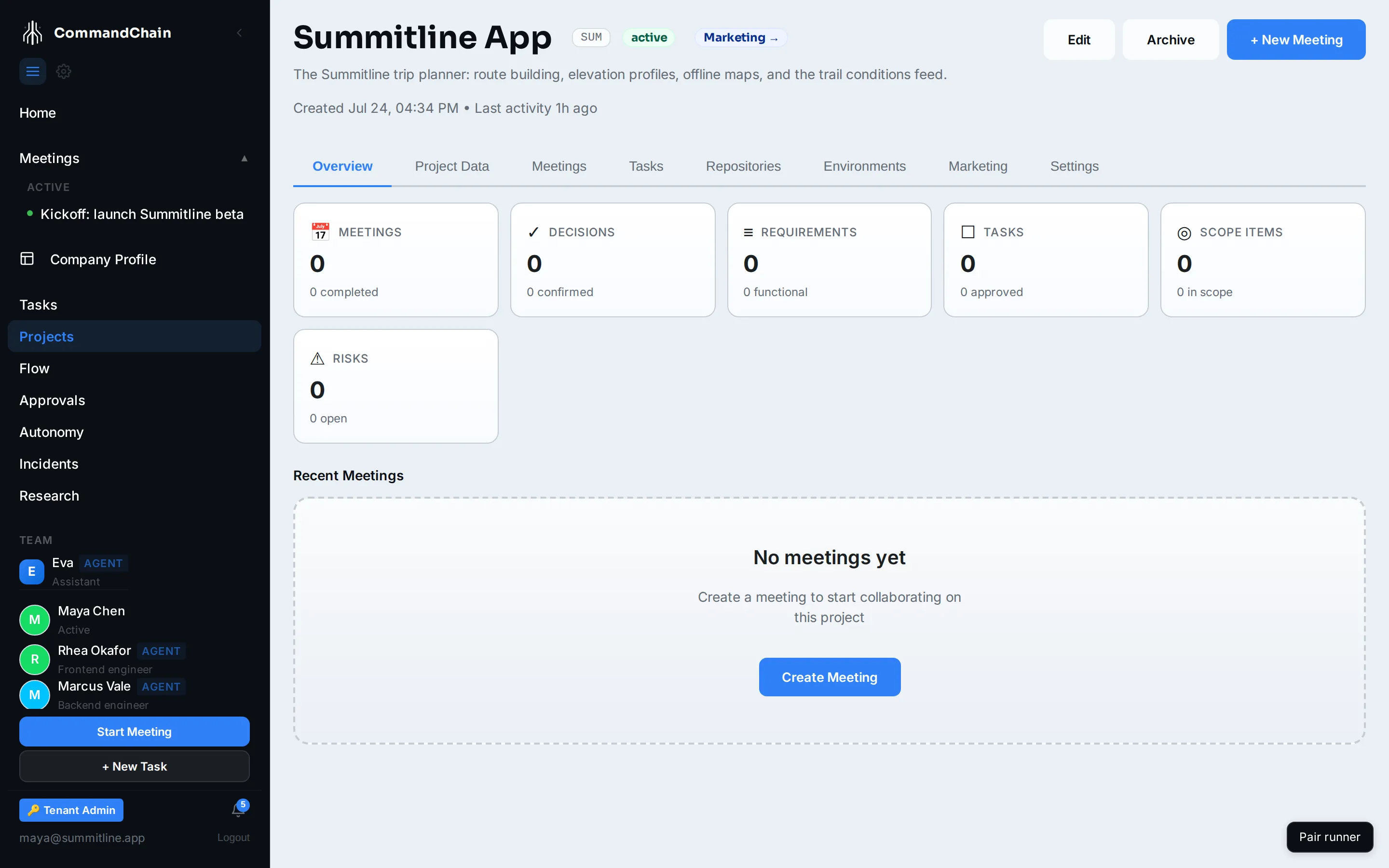Click Rhea Okafor's avatar
The width and height of the screenshot is (1389, 868).
click(x=34, y=659)
